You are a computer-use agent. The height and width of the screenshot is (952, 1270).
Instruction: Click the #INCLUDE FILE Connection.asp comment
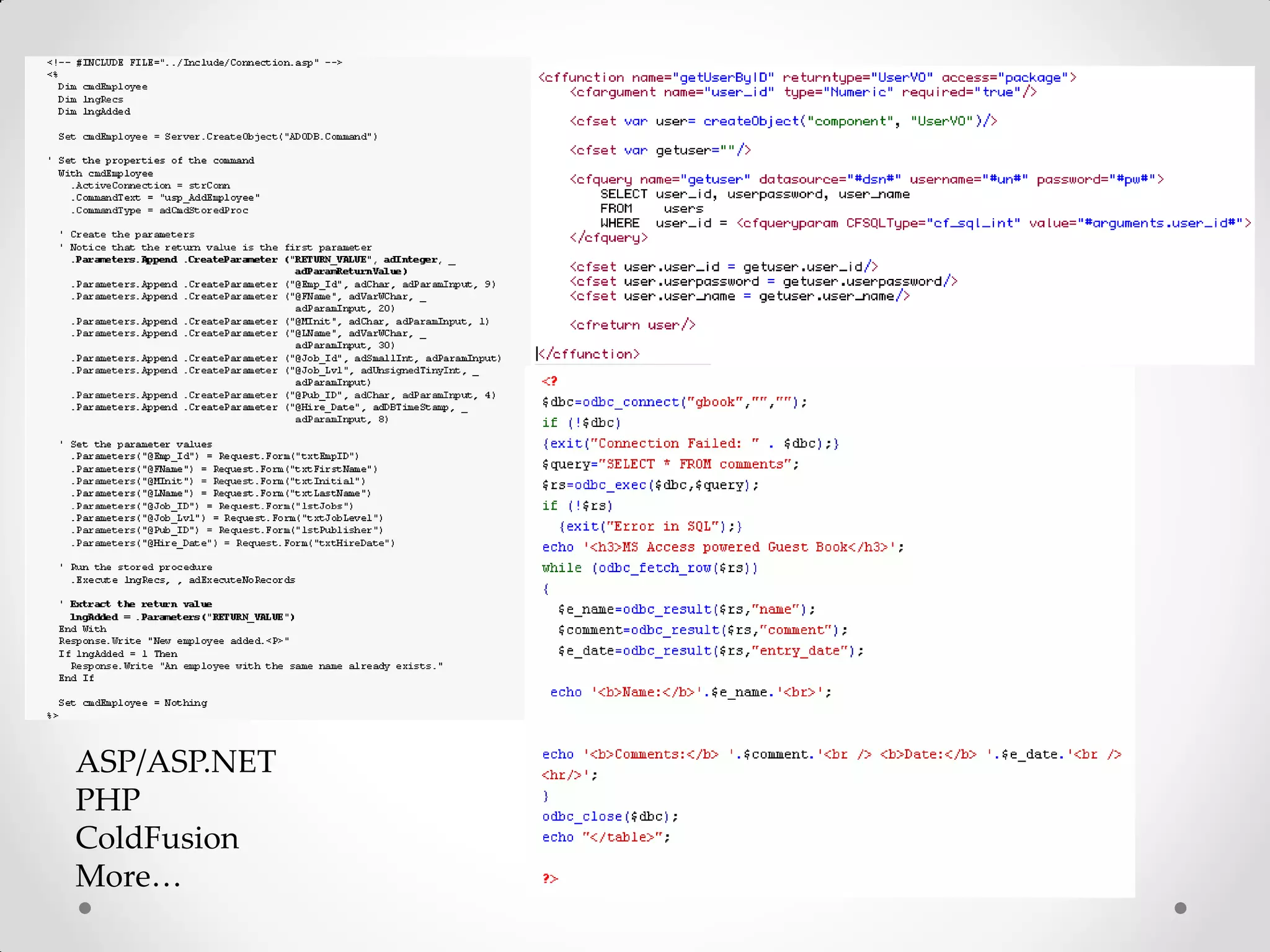tap(194, 63)
